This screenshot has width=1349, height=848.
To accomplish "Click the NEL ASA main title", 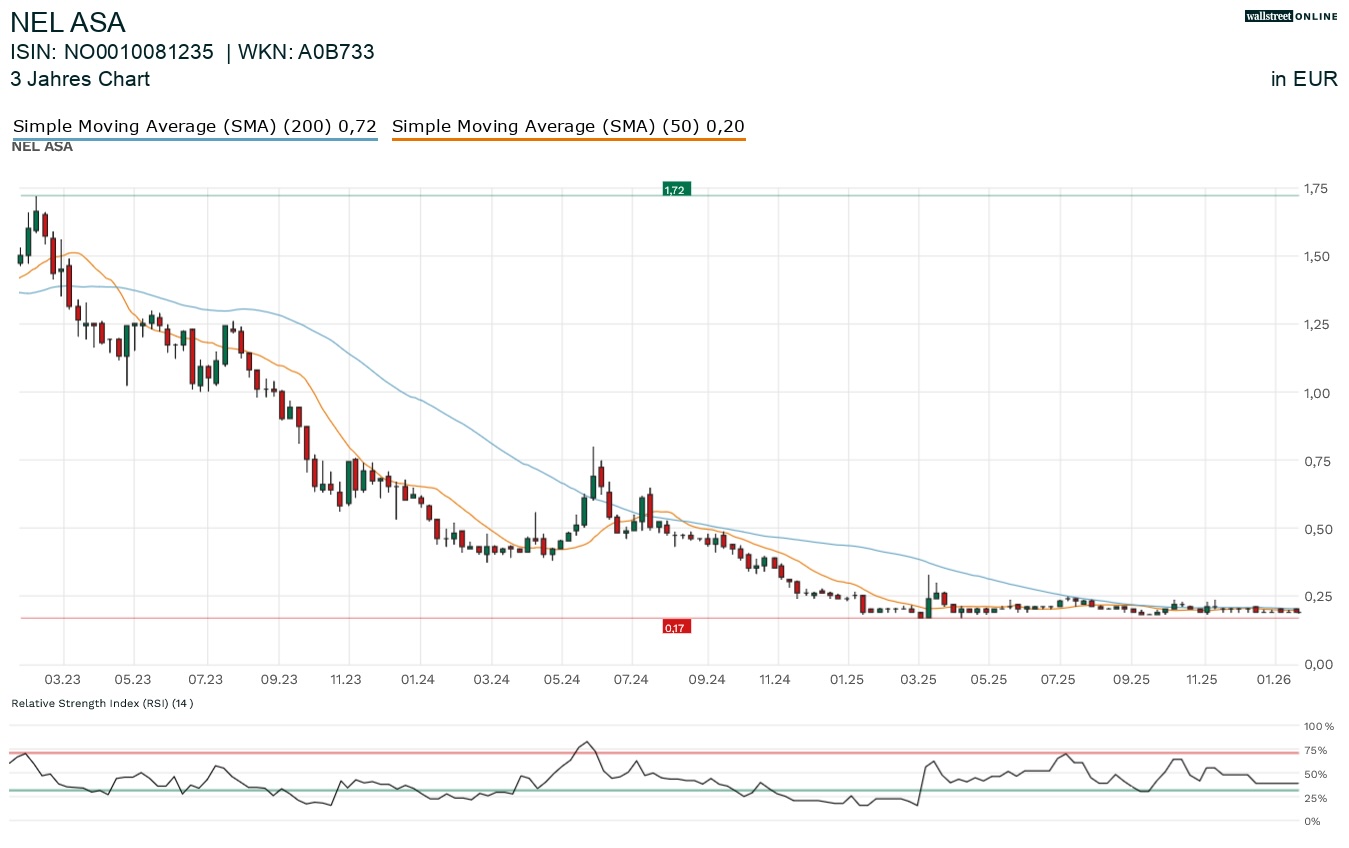I will 68,22.
